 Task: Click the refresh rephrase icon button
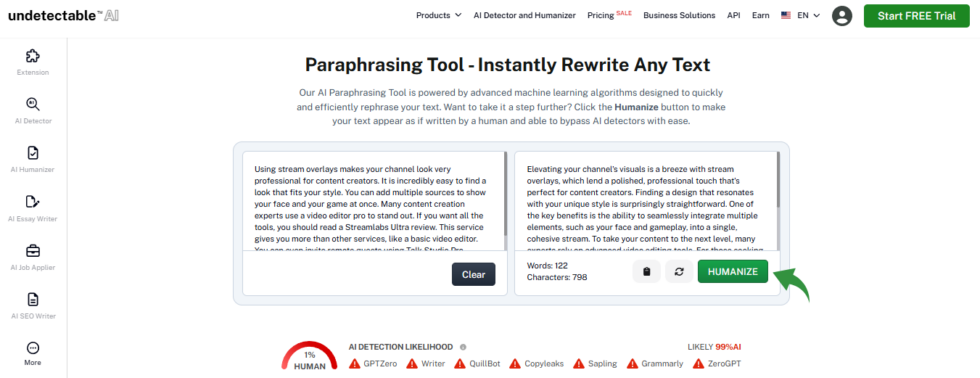pyautogui.click(x=679, y=272)
